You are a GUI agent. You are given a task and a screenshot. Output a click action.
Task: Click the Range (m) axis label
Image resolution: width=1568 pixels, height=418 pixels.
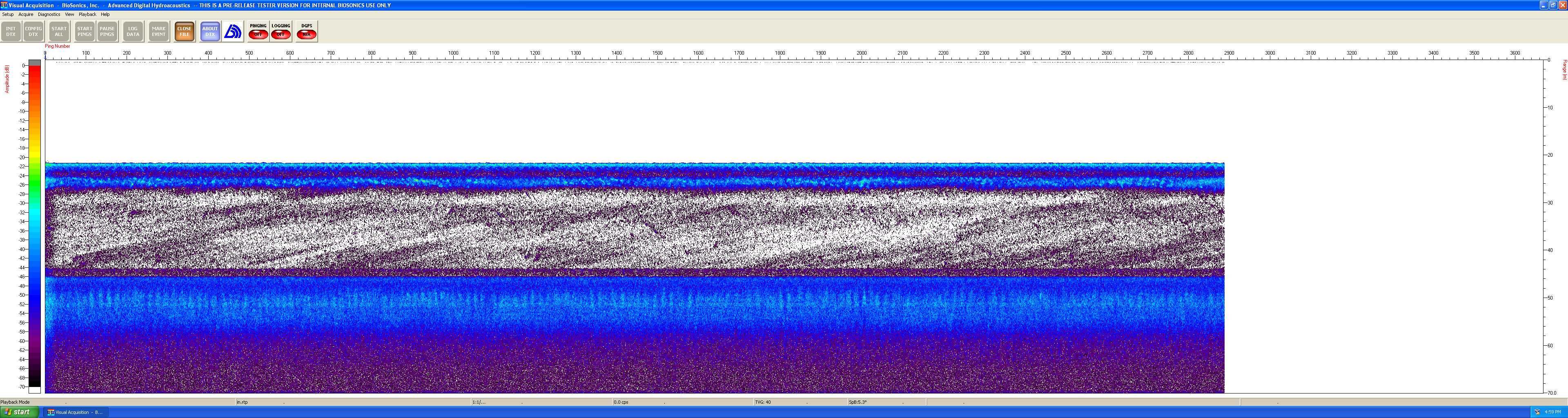[1564, 69]
